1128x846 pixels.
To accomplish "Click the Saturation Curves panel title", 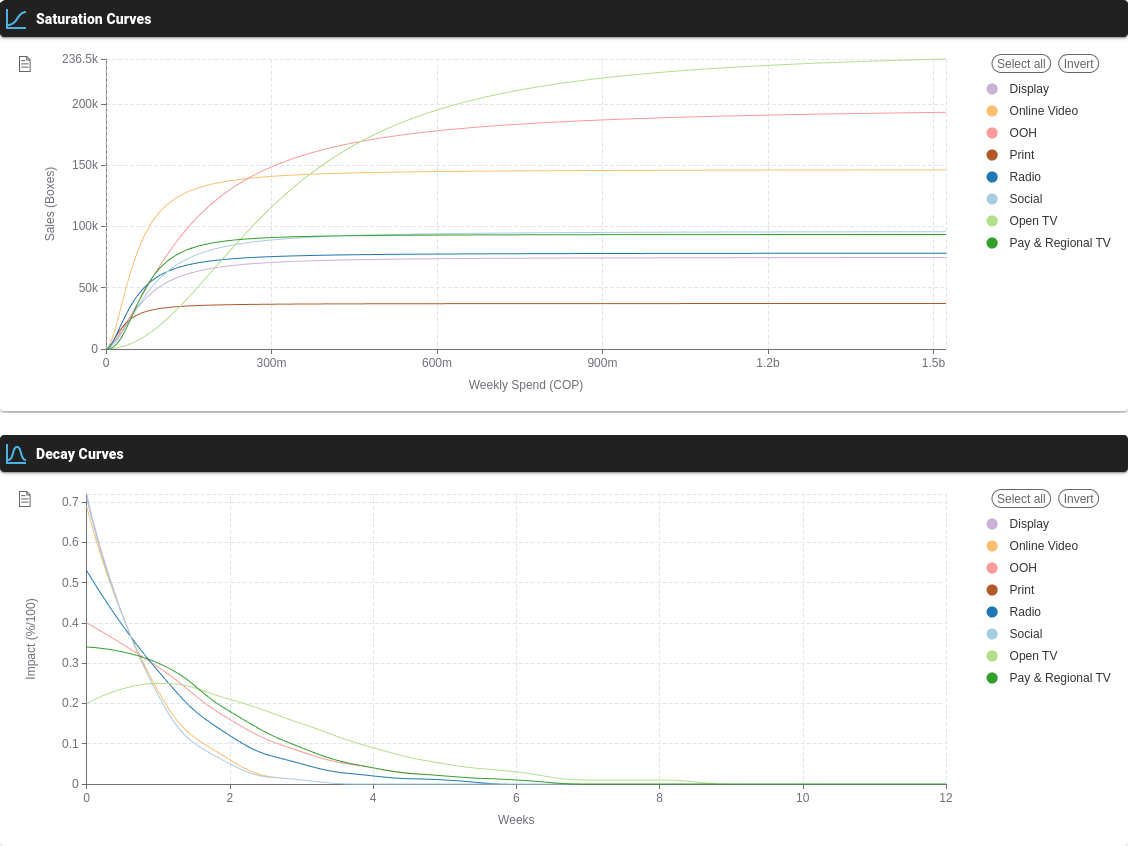I will tap(93, 19).
